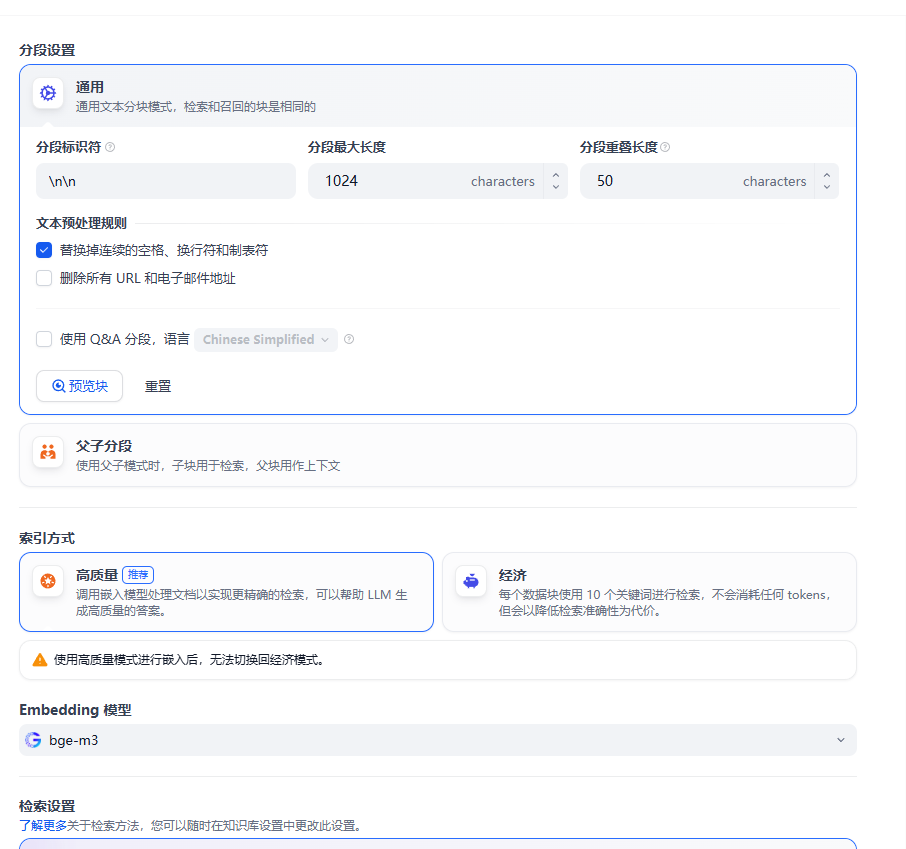
Task: Click the economy piggy bank icon
Action: pyautogui.click(x=471, y=581)
